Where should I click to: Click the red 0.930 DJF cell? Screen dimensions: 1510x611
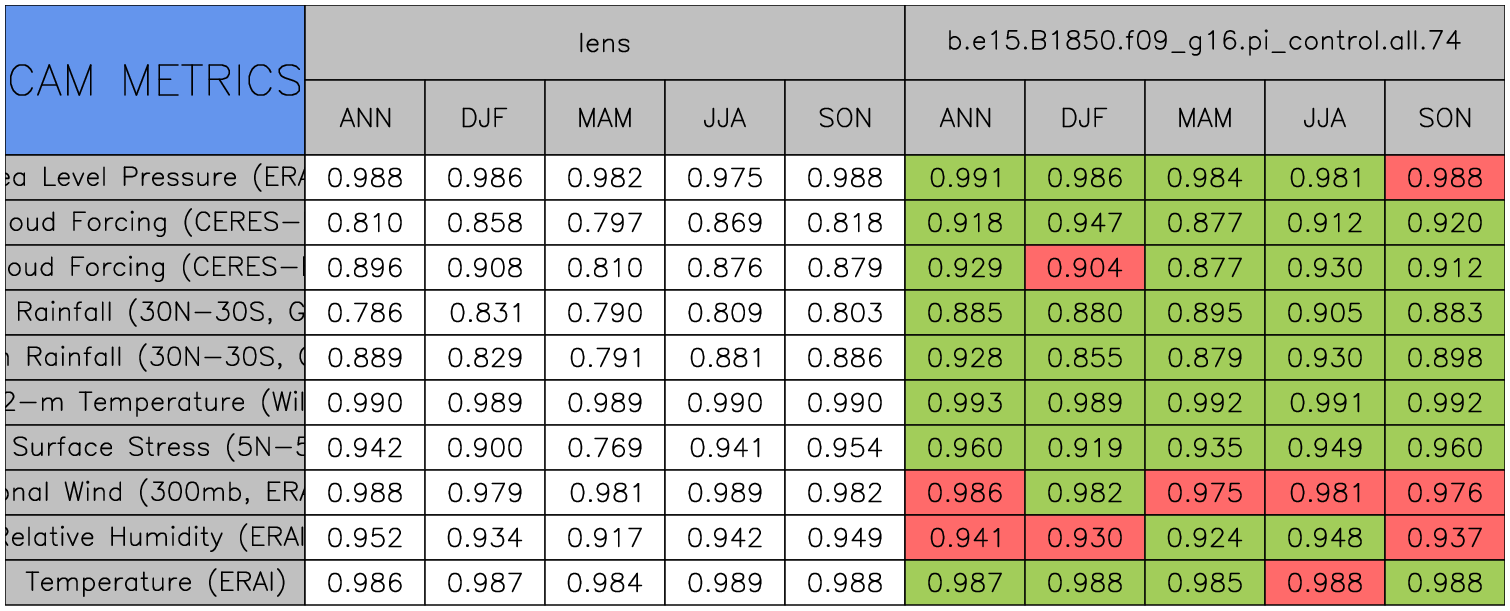pos(1085,538)
